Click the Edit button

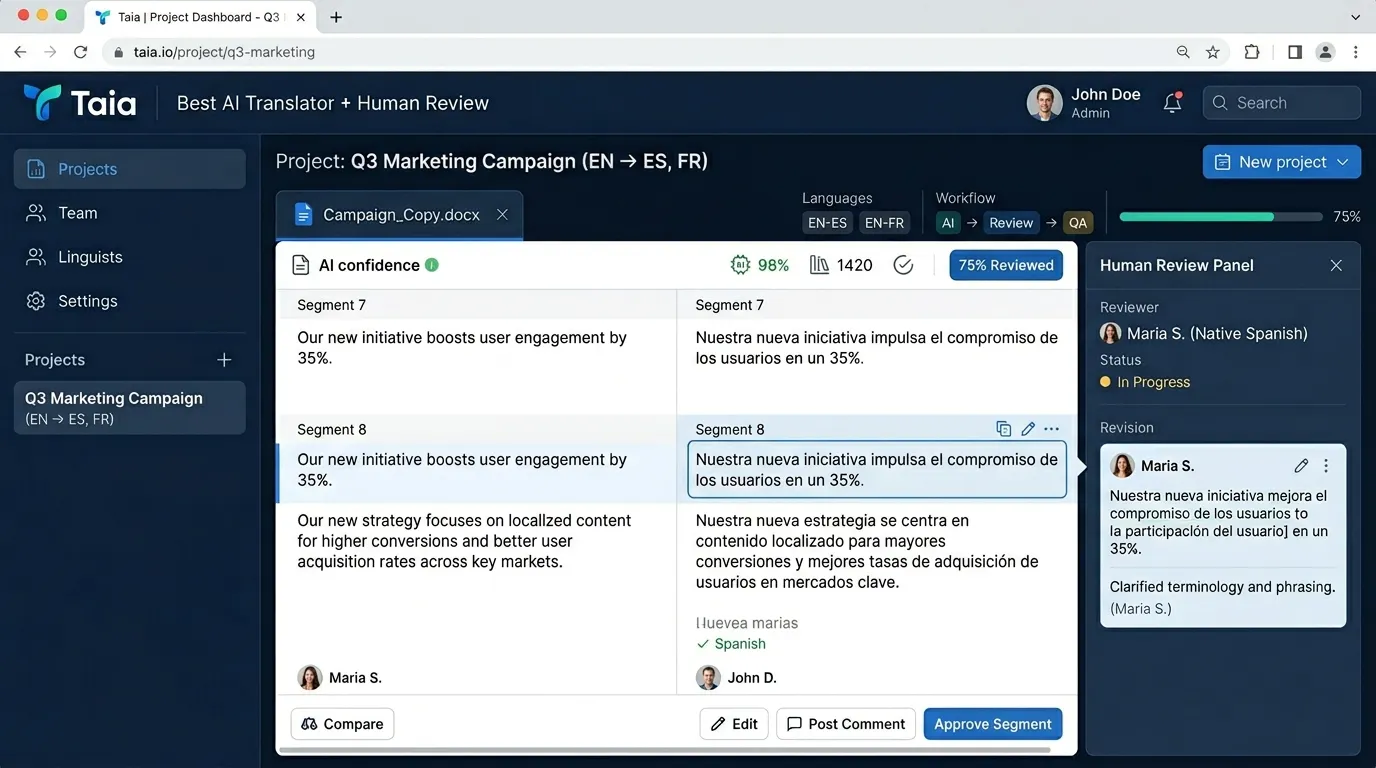pos(734,724)
